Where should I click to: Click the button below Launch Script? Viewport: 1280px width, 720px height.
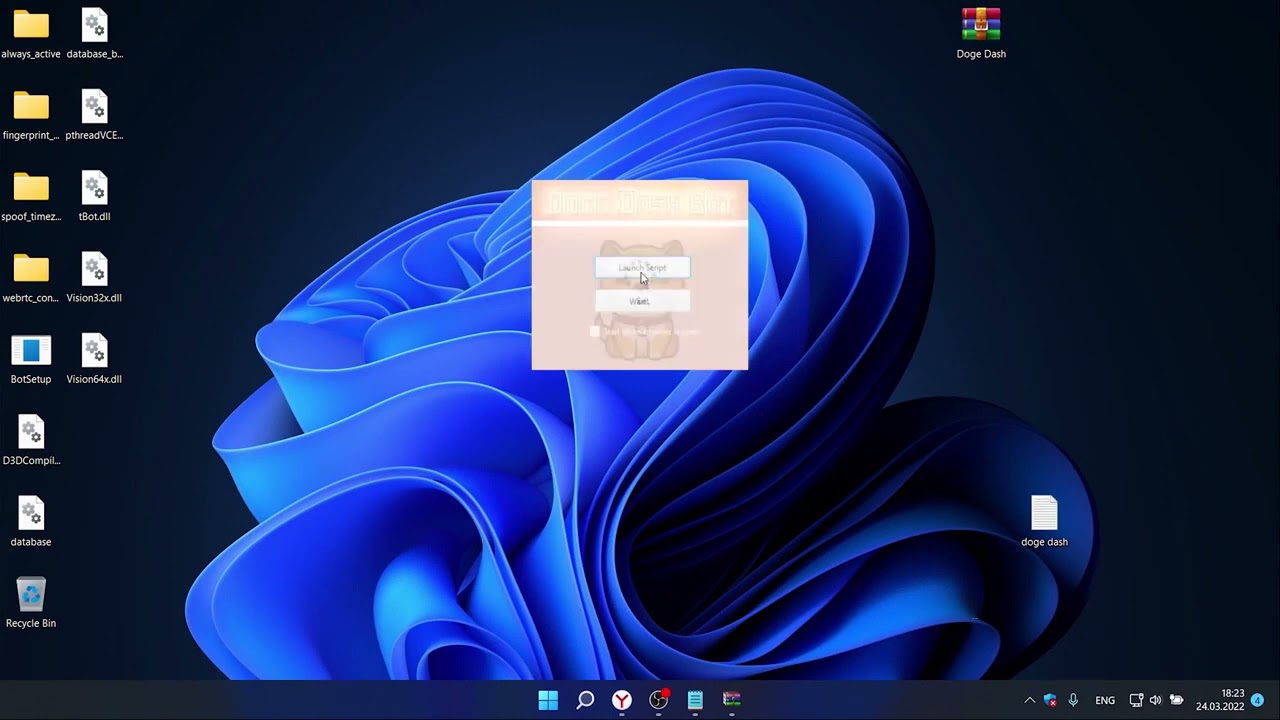coord(642,301)
